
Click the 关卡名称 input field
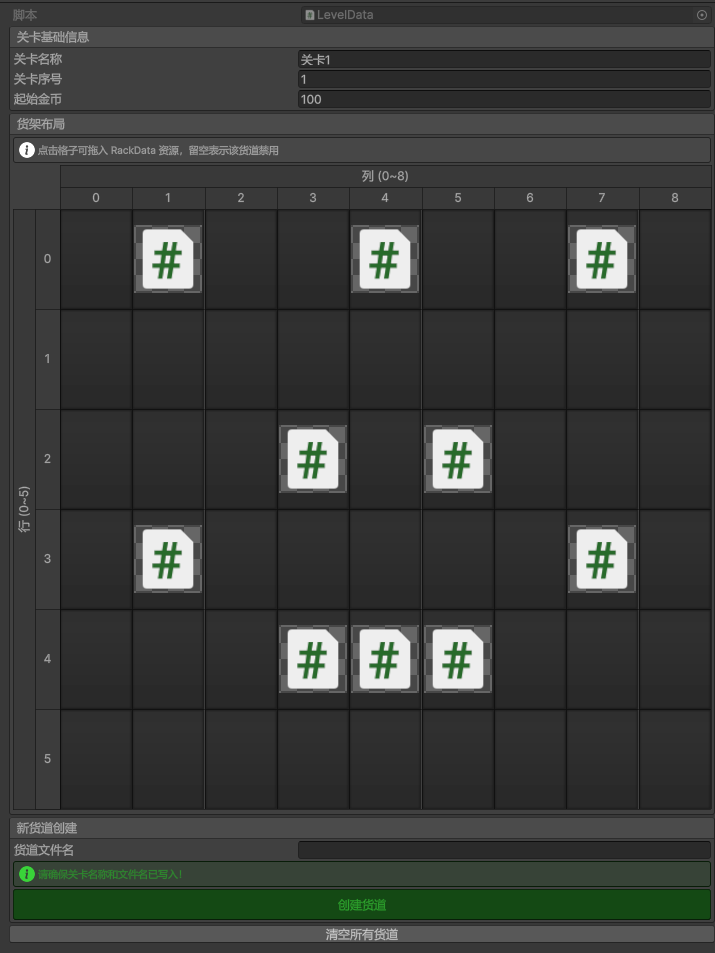pyautogui.click(x=504, y=59)
